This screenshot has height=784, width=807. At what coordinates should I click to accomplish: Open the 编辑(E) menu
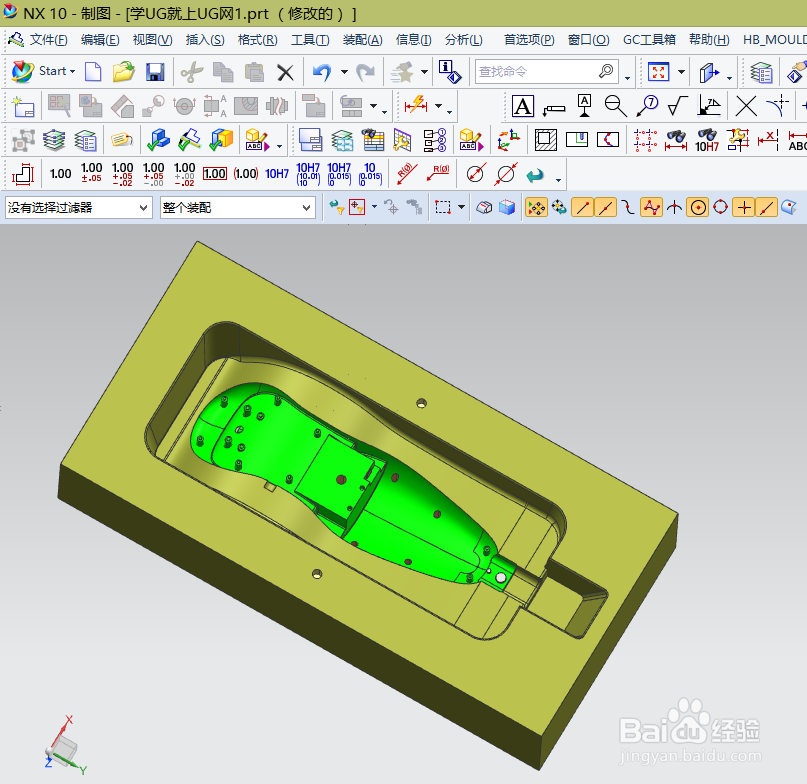(x=100, y=40)
